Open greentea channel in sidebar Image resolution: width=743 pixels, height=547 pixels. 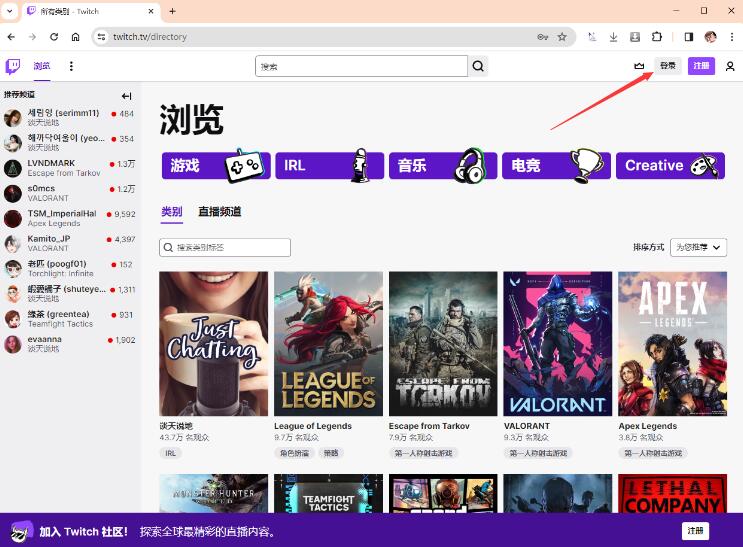[x=69, y=319]
